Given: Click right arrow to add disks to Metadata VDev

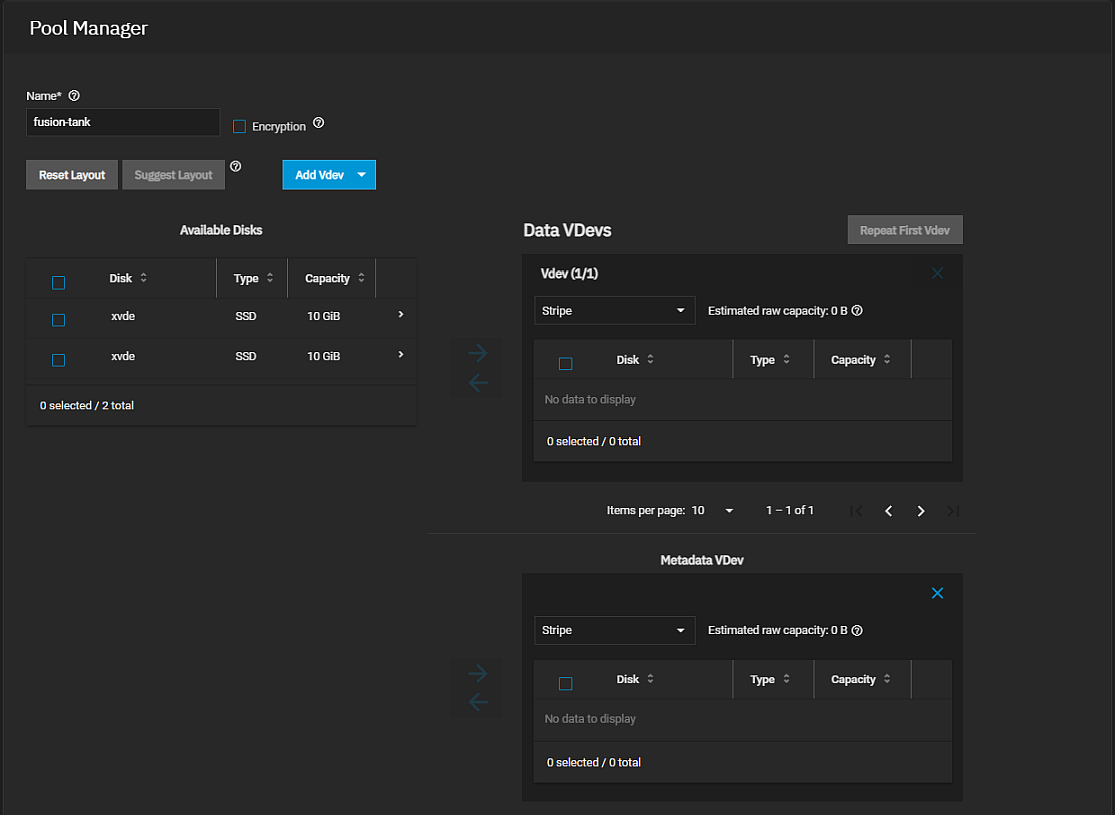Looking at the screenshot, I should (x=478, y=673).
